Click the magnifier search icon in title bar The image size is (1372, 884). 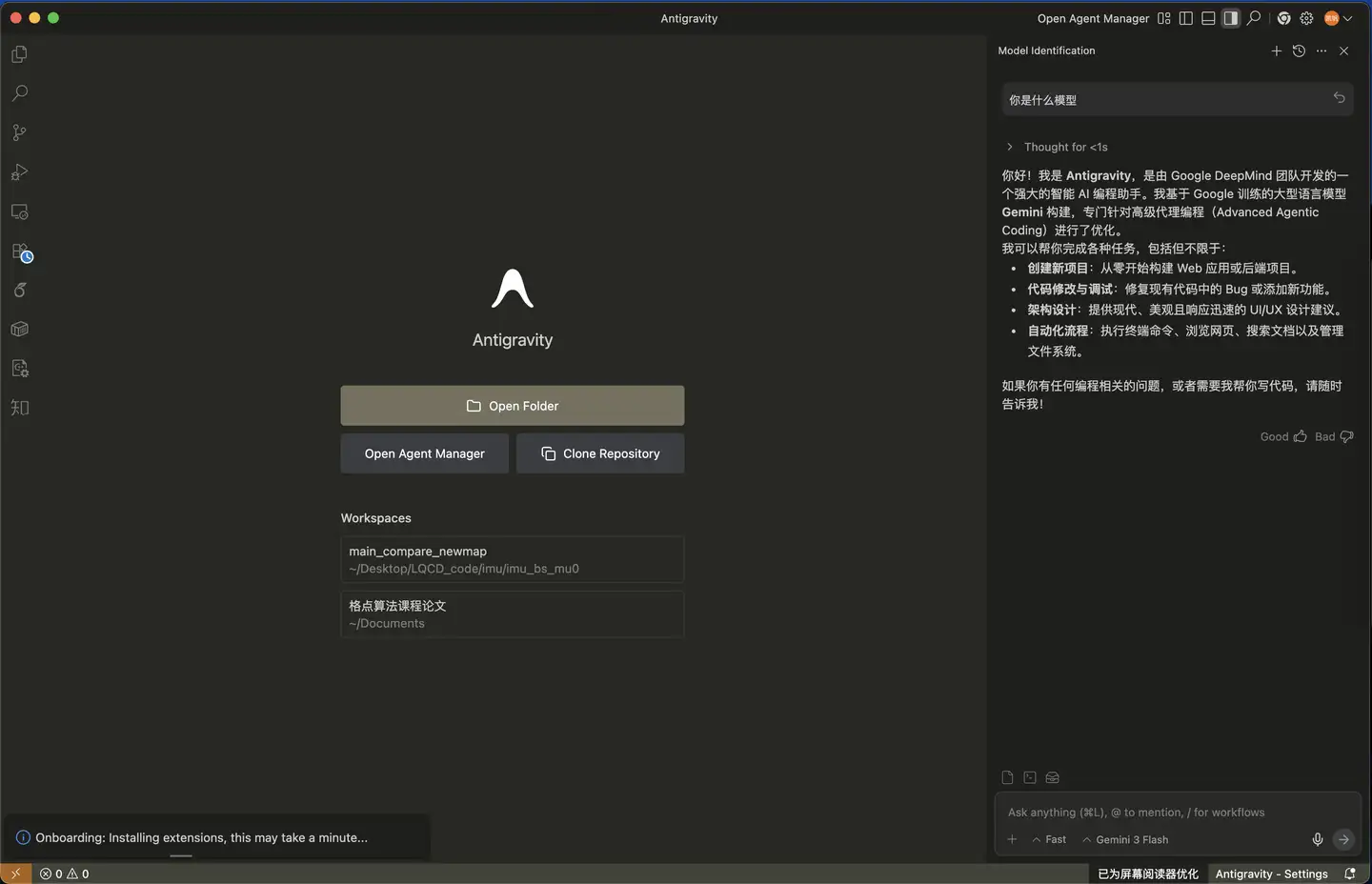(x=1254, y=18)
